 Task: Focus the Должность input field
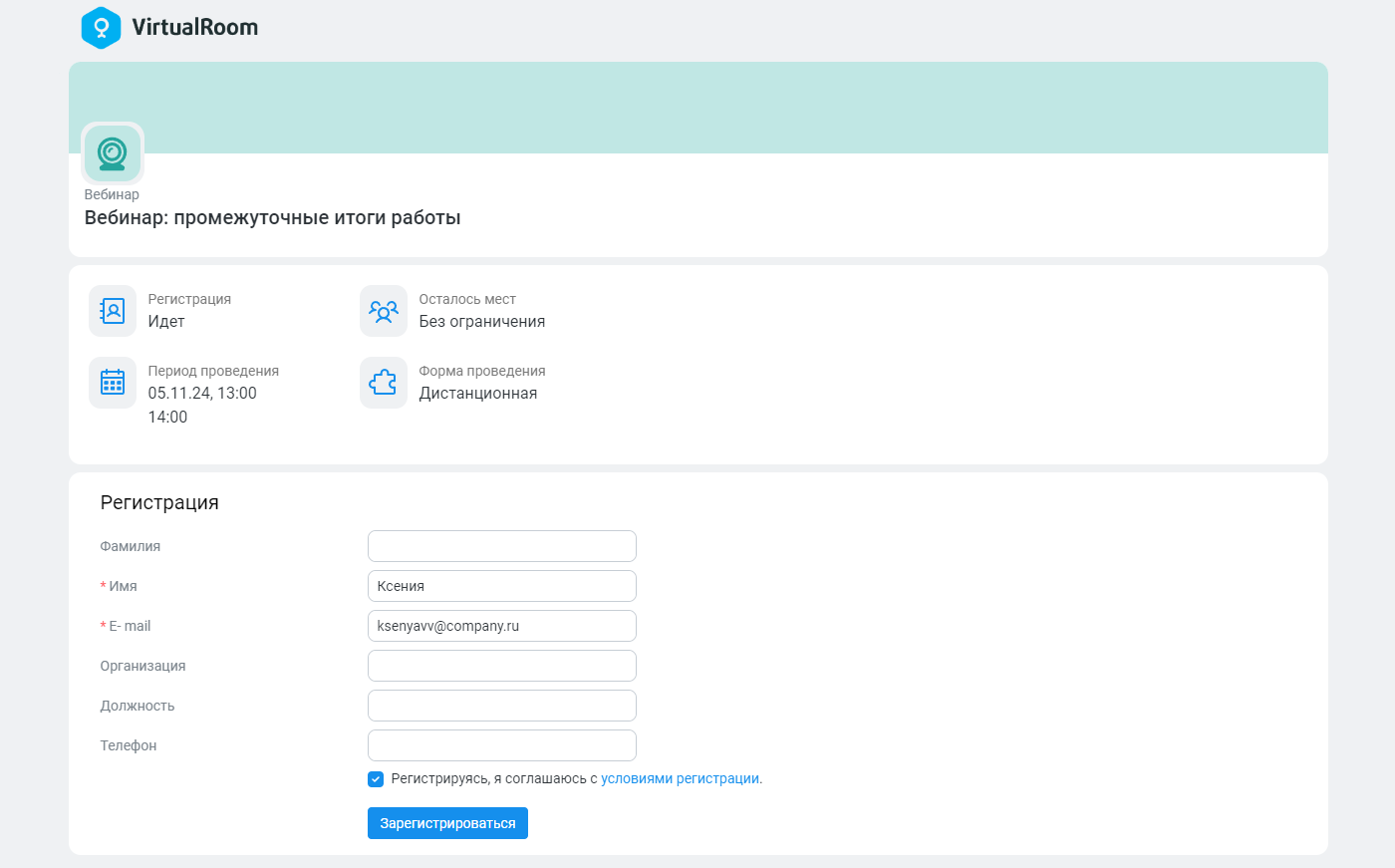502,706
